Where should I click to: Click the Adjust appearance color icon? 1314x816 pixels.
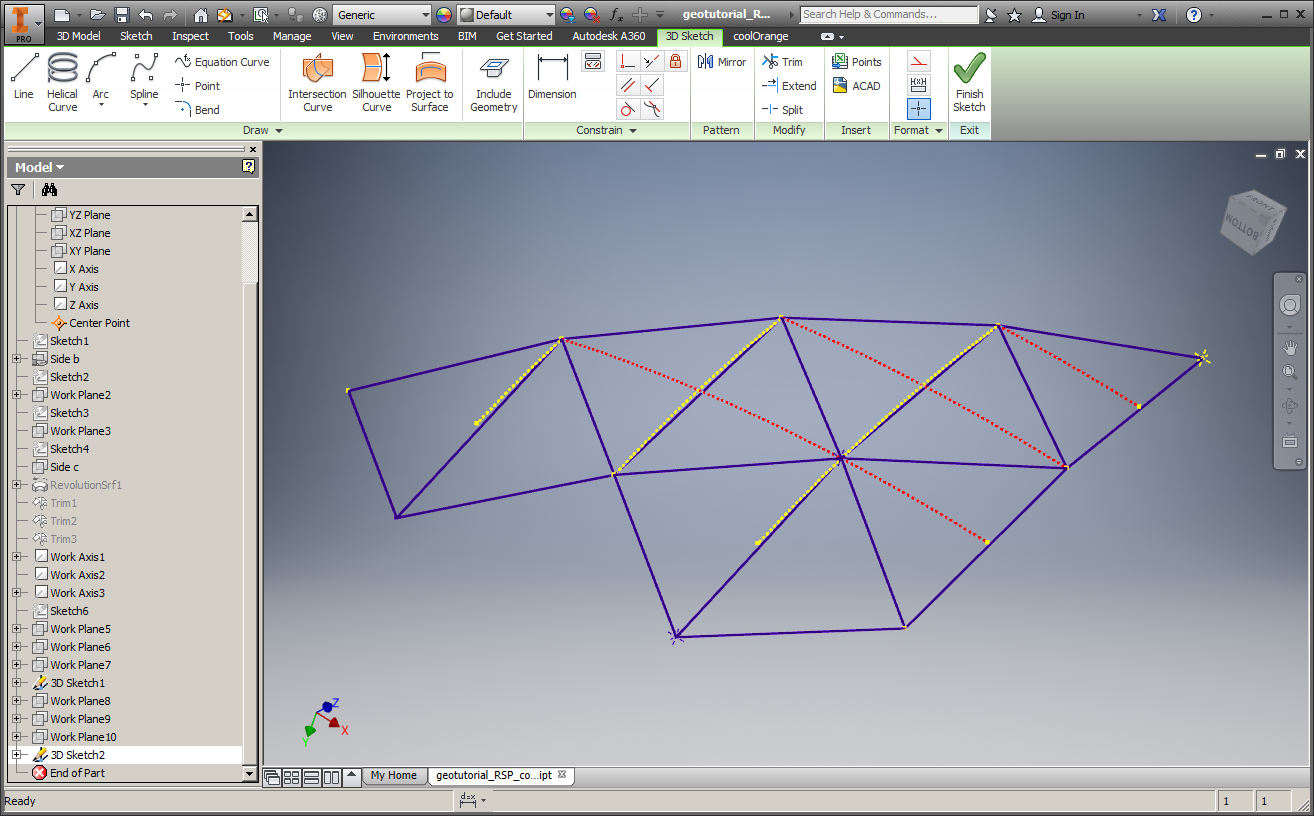(567, 15)
